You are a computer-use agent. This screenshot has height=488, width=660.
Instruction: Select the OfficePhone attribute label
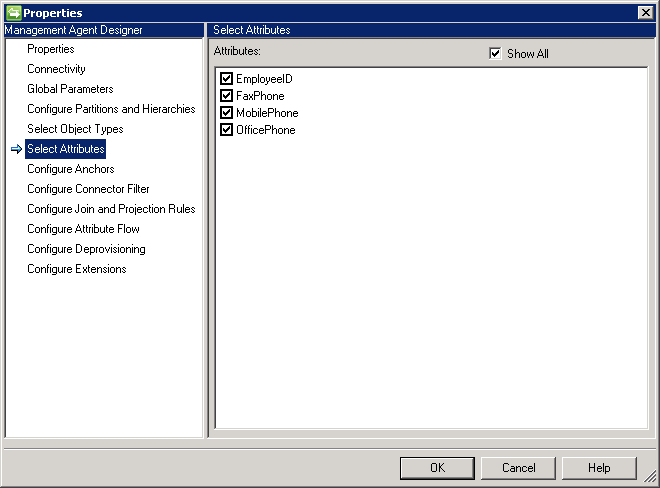[266, 130]
